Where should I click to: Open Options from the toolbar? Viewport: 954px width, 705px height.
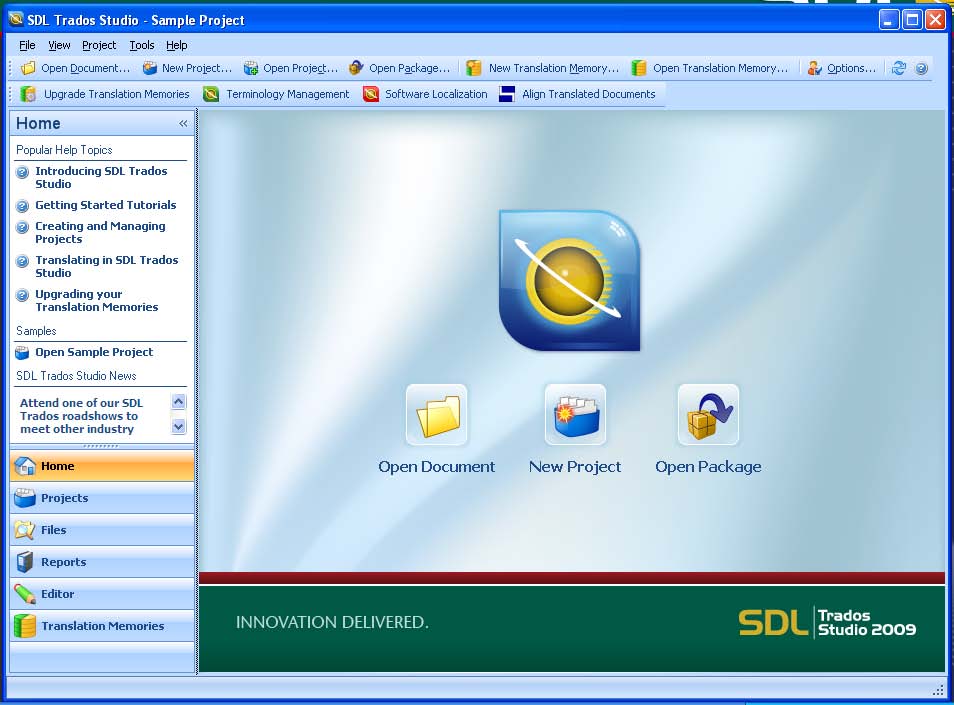[x=842, y=68]
